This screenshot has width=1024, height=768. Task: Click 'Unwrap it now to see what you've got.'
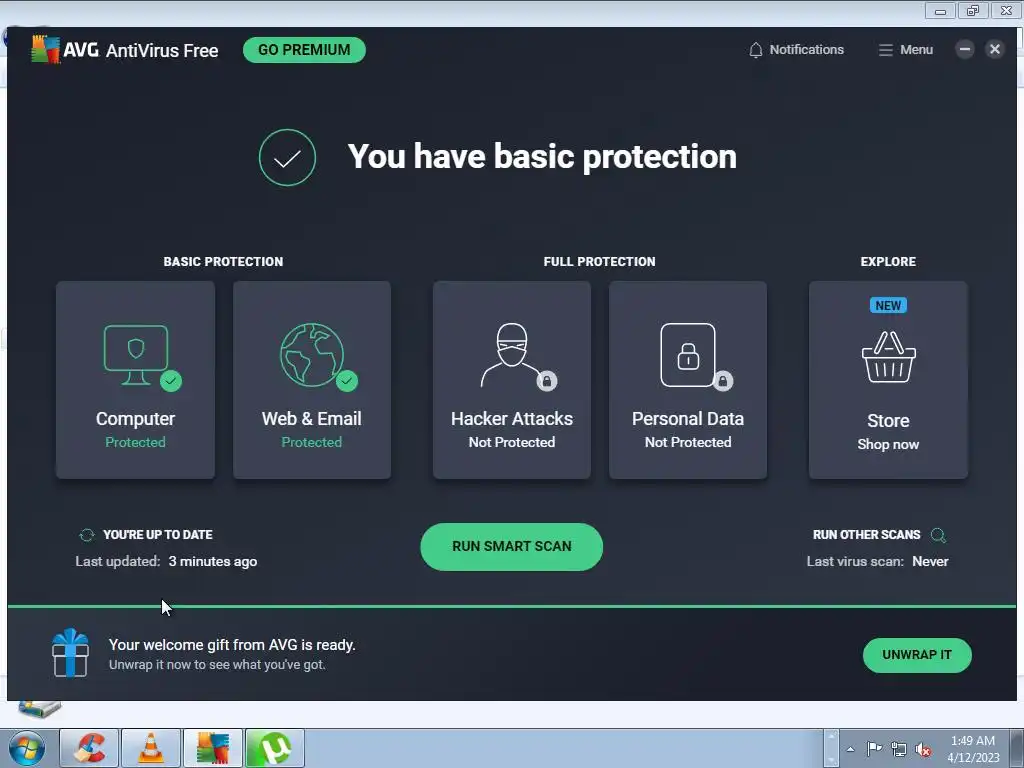[217, 665]
